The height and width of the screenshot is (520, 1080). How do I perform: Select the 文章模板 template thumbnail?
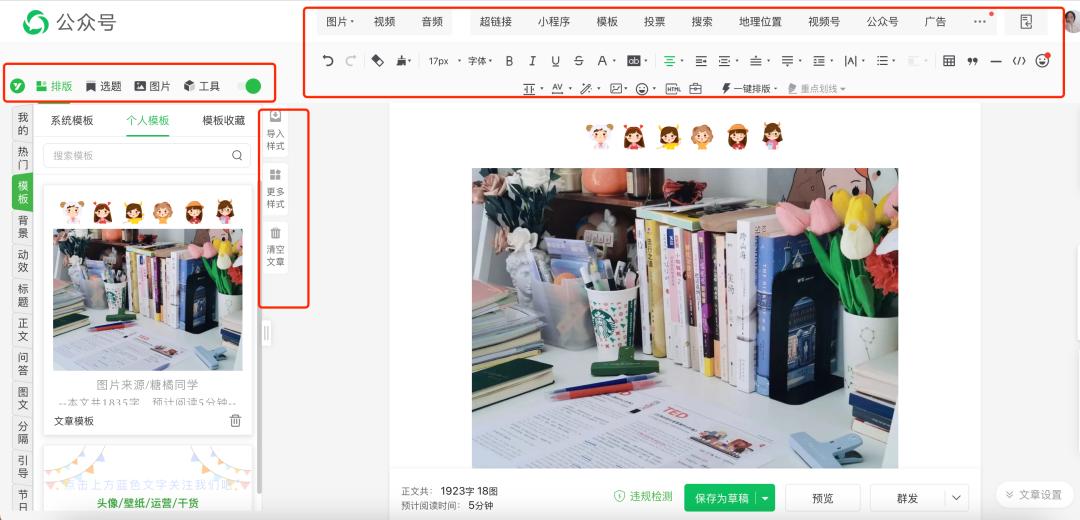147,300
